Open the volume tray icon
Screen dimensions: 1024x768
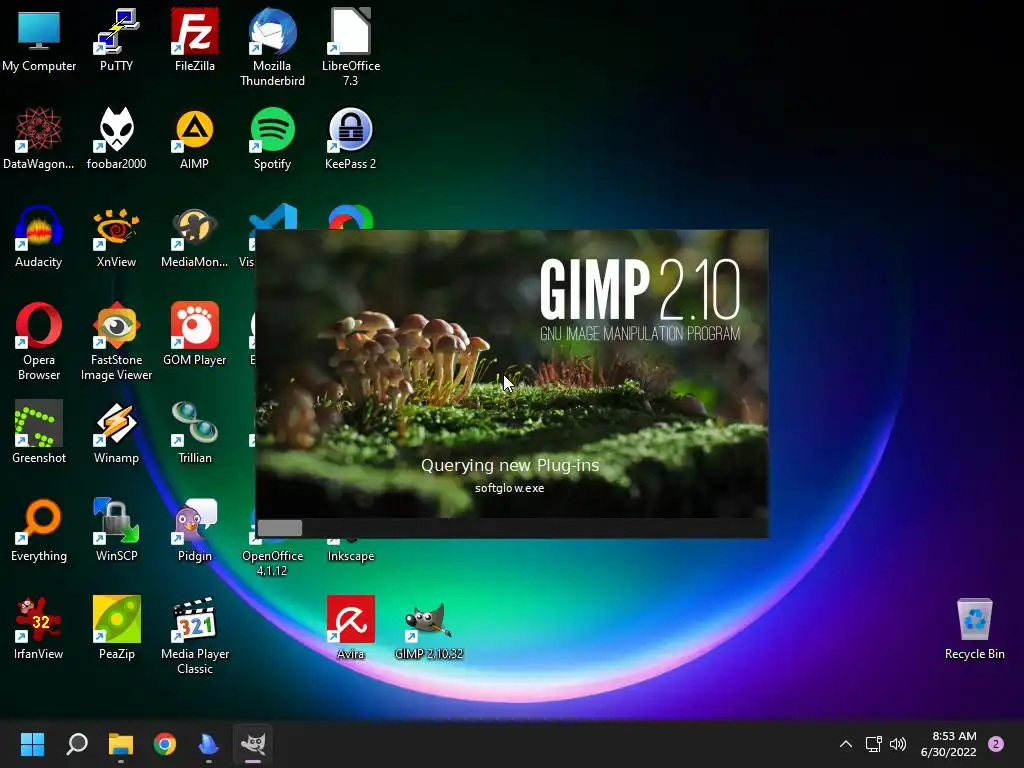point(899,744)
